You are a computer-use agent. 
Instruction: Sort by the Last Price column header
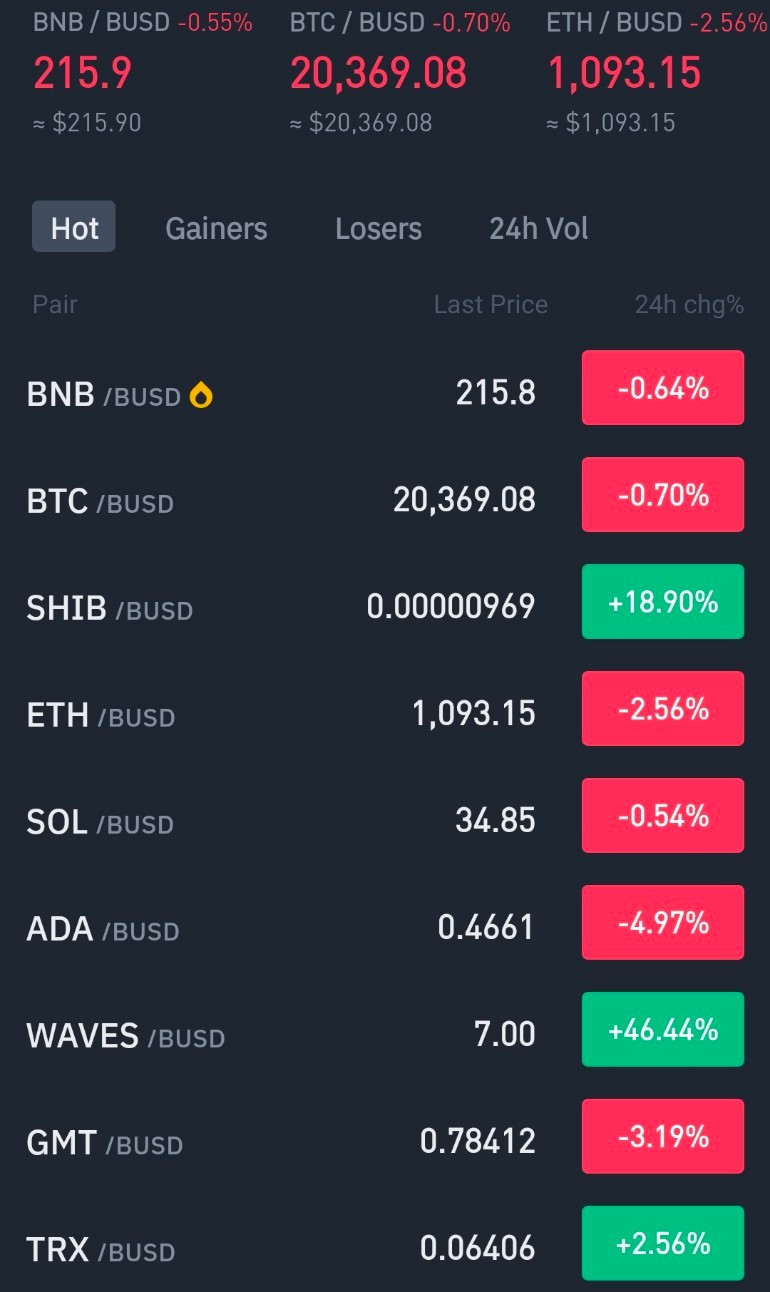click(x=491, y=305)
